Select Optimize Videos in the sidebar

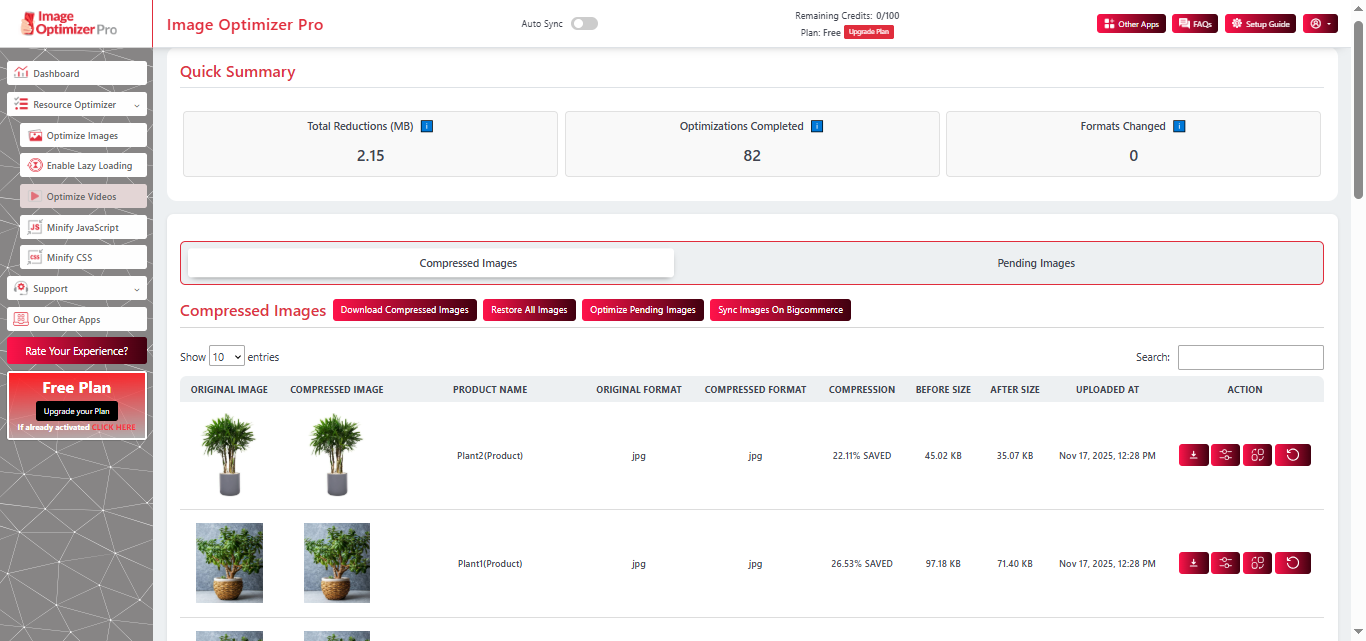83,196
